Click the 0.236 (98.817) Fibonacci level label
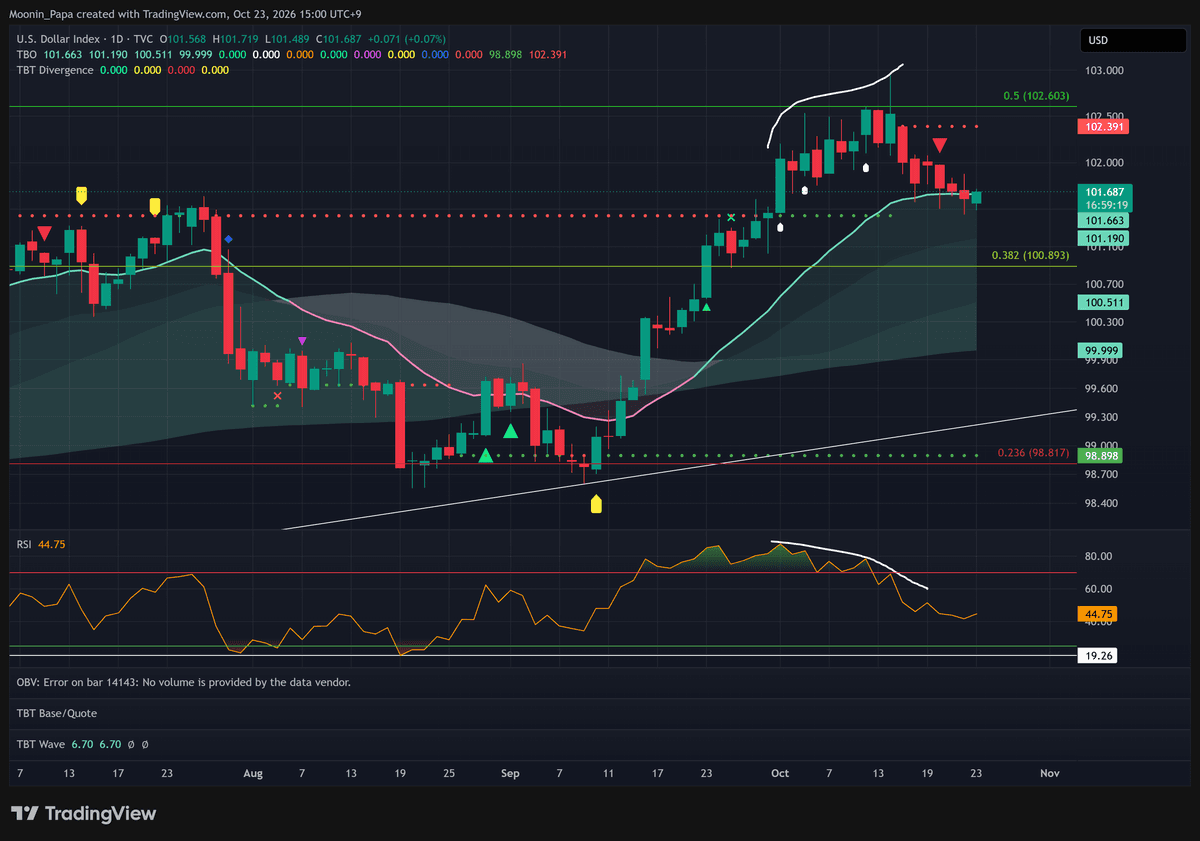The width and height of the screenshot is (1200, 841). [x=1034, y=453]
